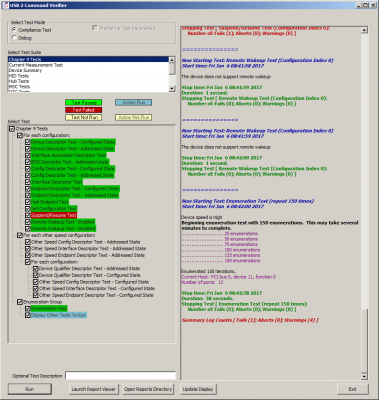Select the Debug radio button
This screenshot has width=379, height=400.
click(x=14, y=38)
